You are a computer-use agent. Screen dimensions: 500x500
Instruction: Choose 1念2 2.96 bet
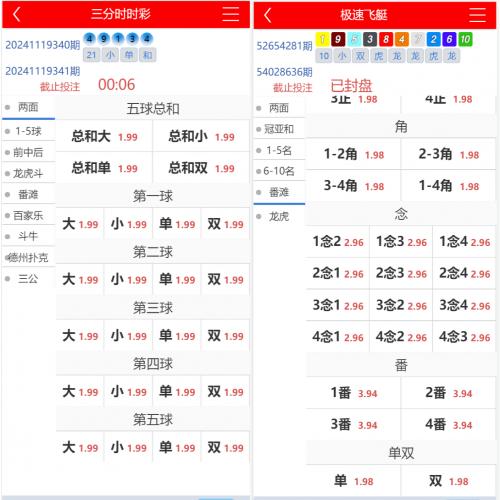click(x=337, y=241)
